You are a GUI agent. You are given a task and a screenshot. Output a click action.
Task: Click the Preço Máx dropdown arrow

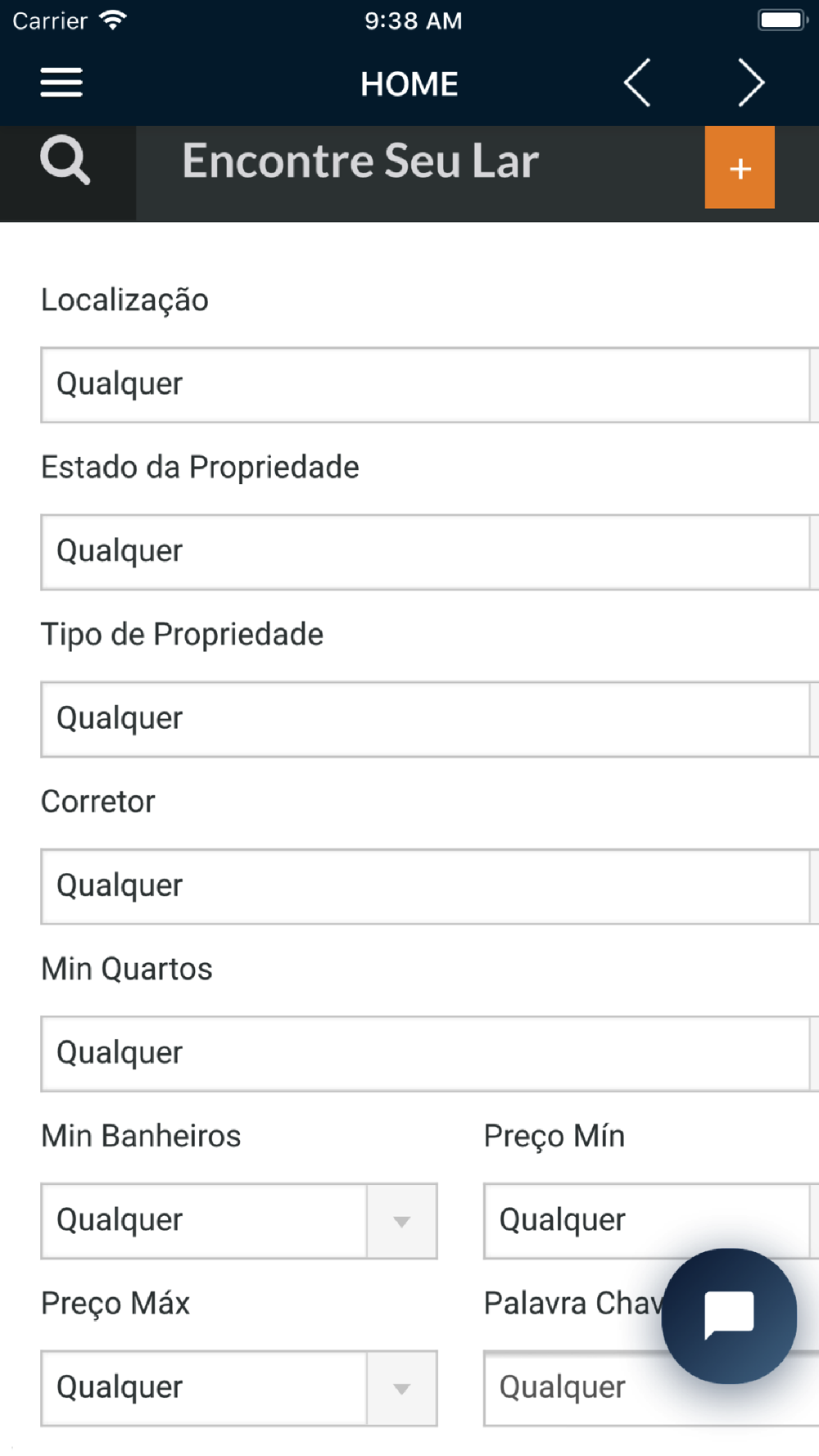pos(401,1388)
